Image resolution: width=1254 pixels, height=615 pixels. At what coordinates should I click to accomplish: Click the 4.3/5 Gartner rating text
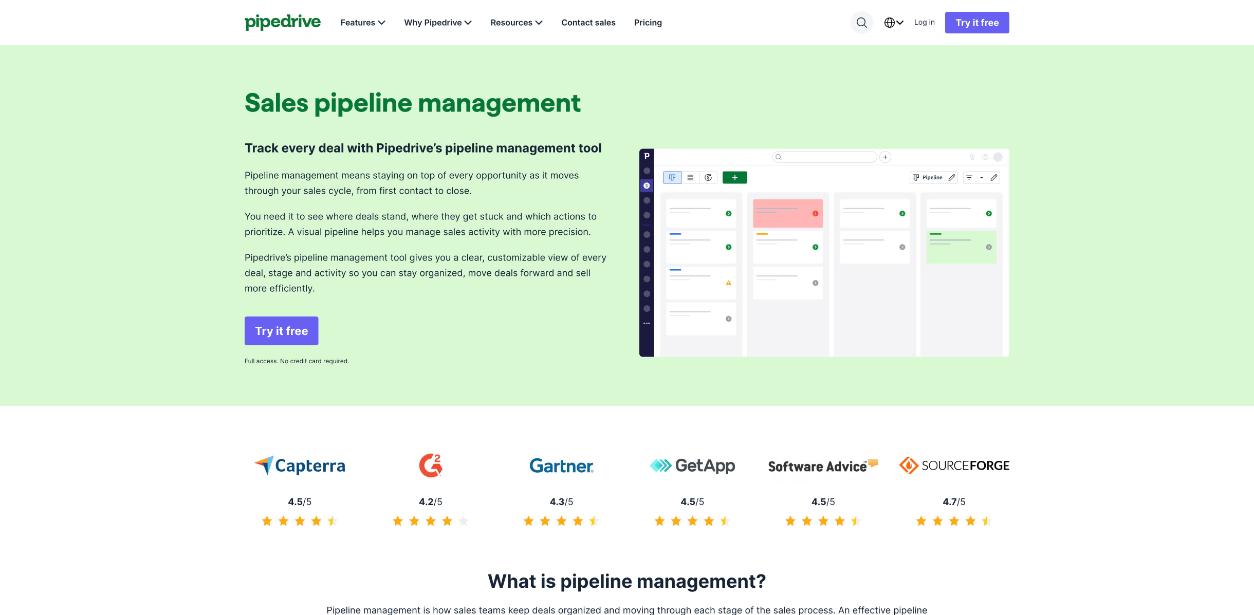(561, 502)
